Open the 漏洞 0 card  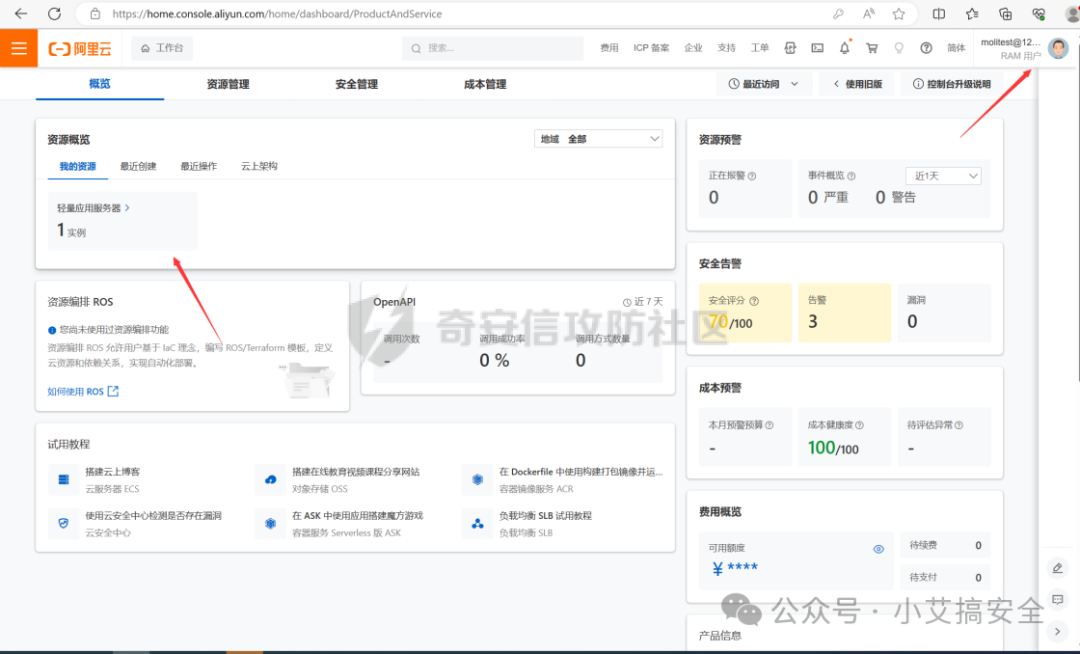(945, 313)
